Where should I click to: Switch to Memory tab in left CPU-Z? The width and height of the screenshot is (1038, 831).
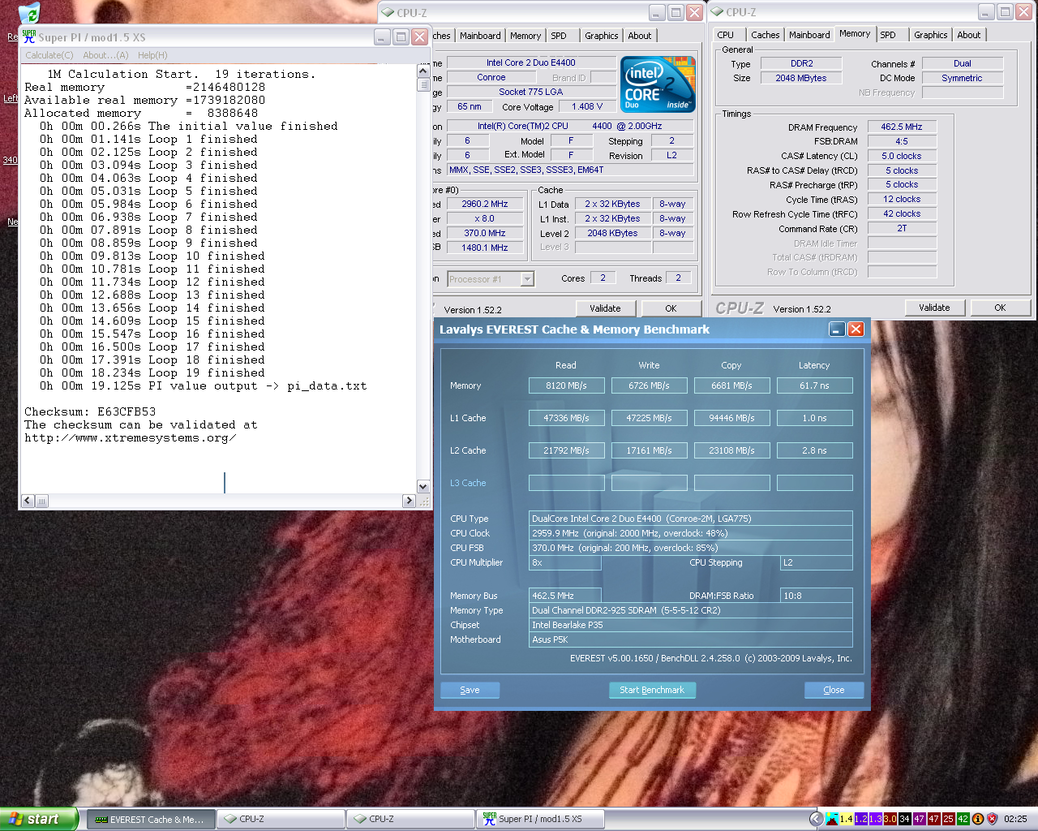tap(526, 36)
